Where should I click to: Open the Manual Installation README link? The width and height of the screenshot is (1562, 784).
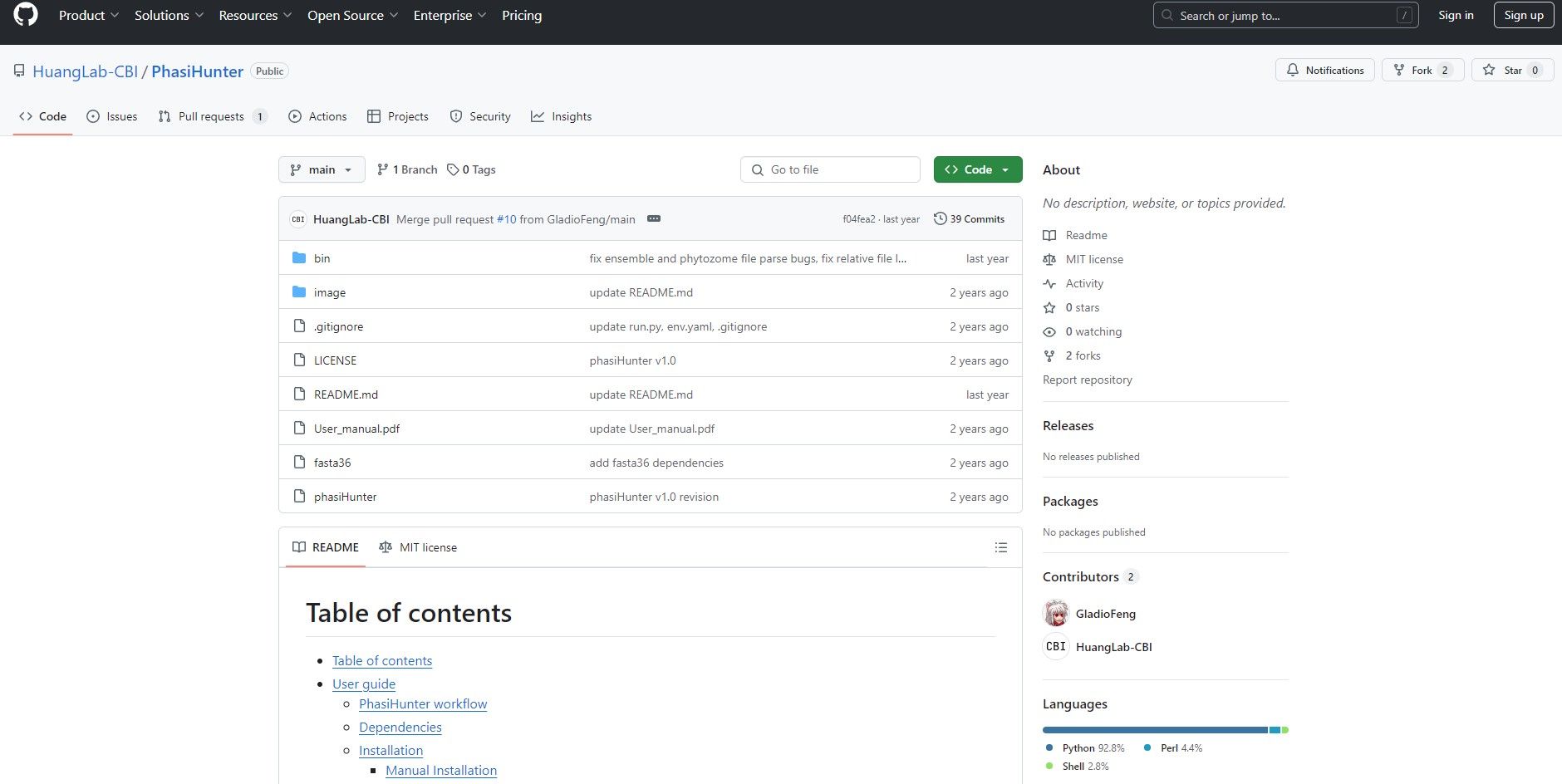pyautogui.click(x=441, y=770)
